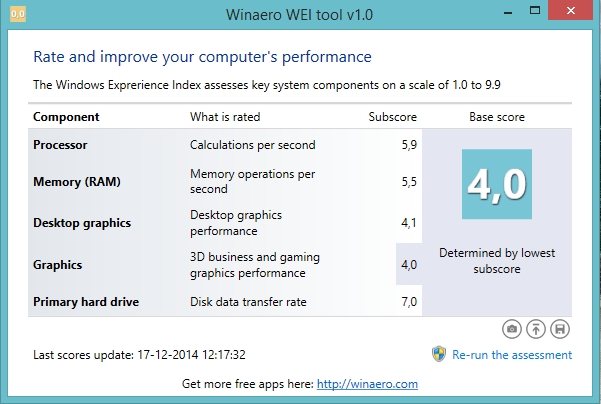The image size is (601, 404).
Task: Click 'Desktop graphics performance' description
Action: [x=236, y=223]
